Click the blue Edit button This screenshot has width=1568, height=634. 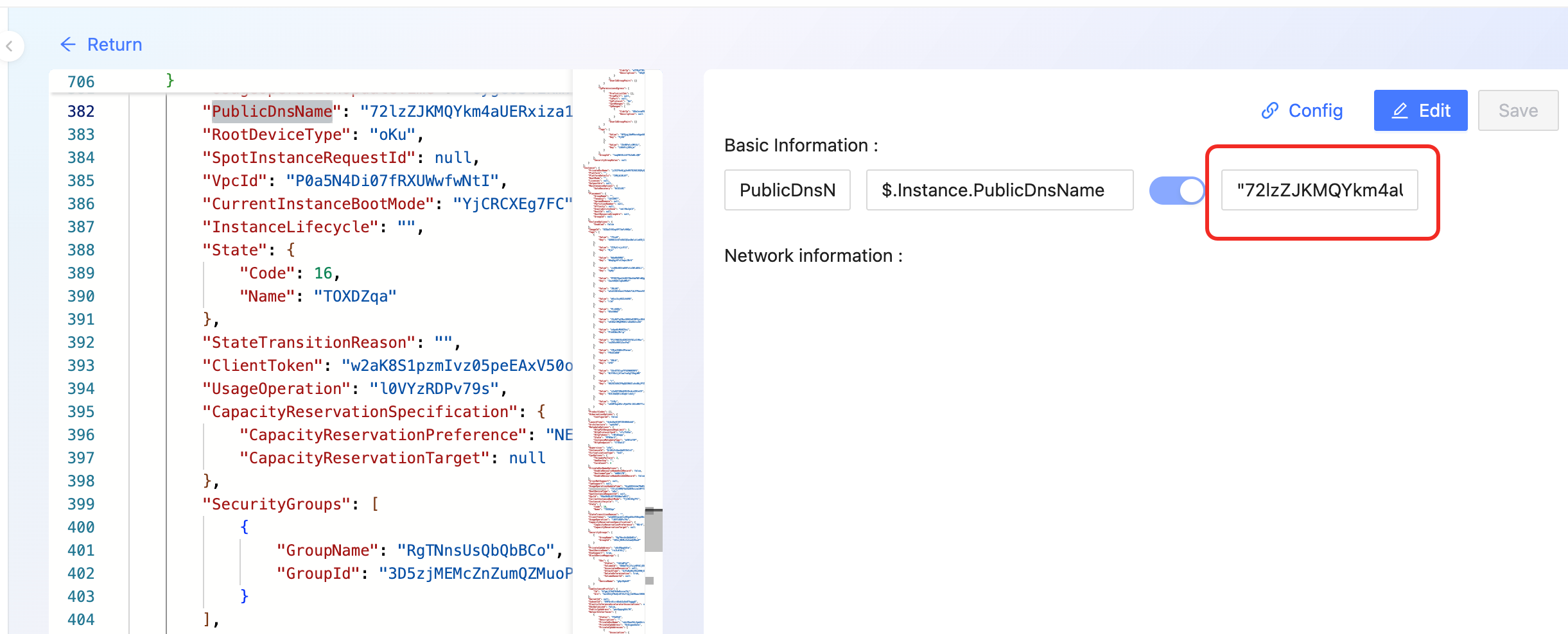tap(1420, 110)
